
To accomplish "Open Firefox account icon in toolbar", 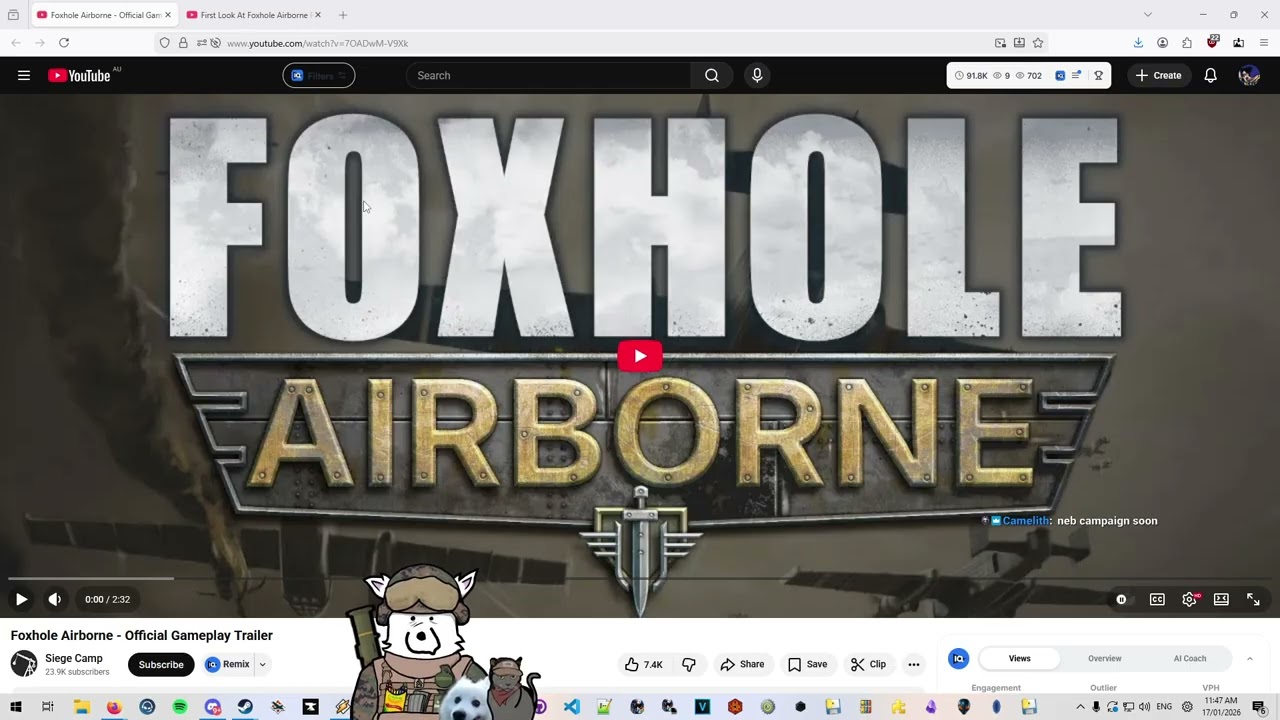I will click(x=1163, y=43).
